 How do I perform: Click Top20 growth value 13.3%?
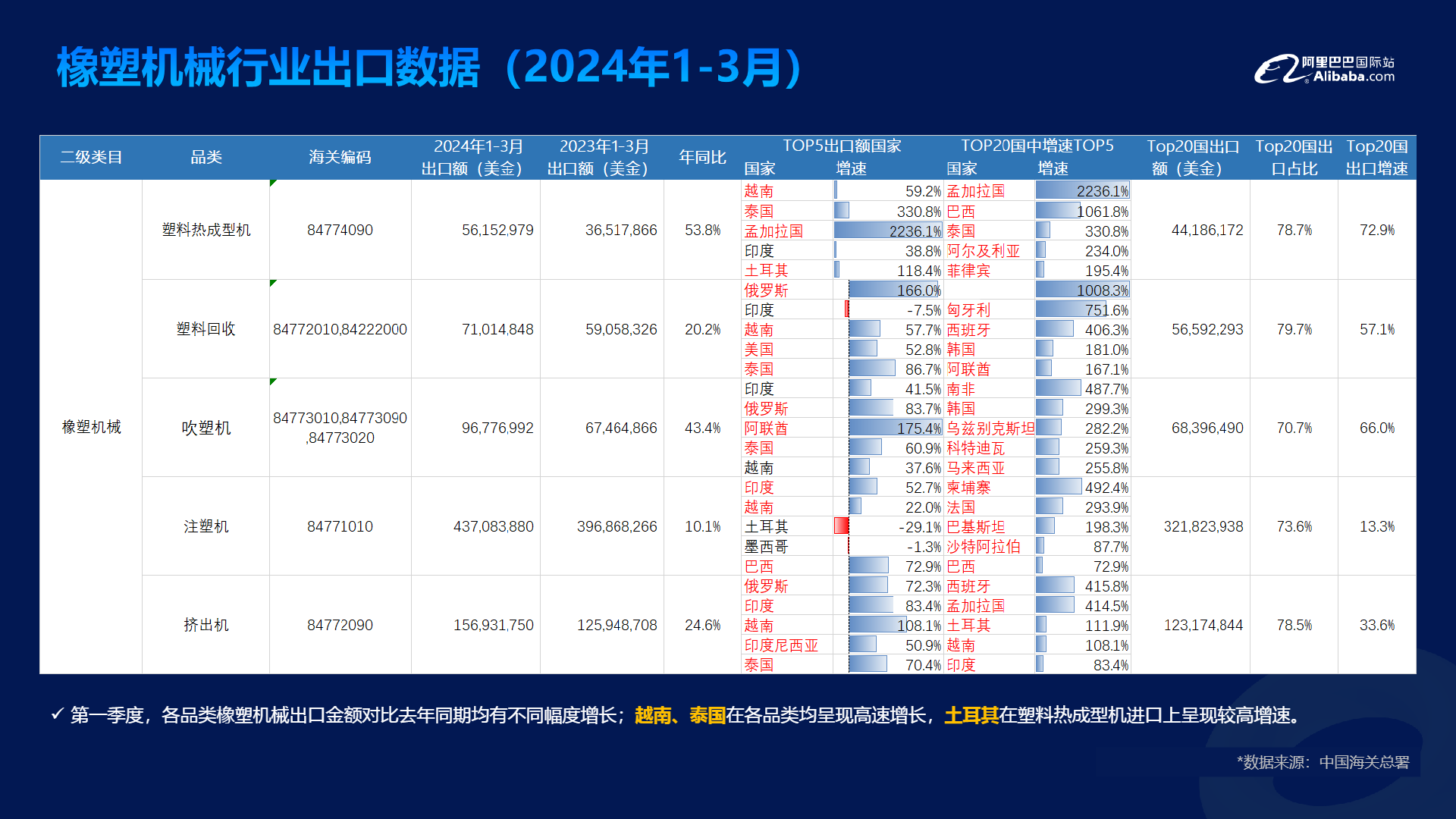1377,526
